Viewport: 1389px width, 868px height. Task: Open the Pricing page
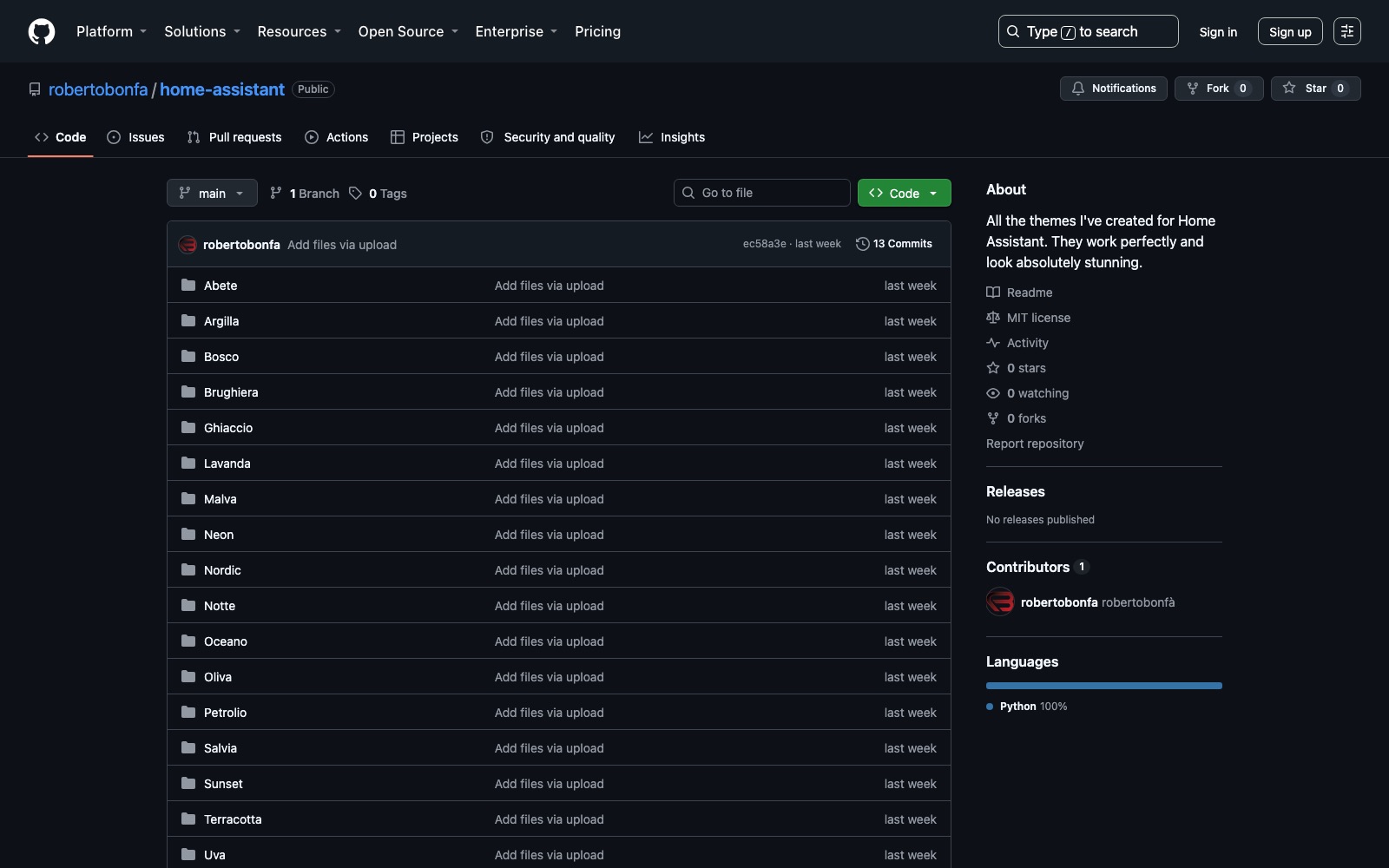point(597,31)
